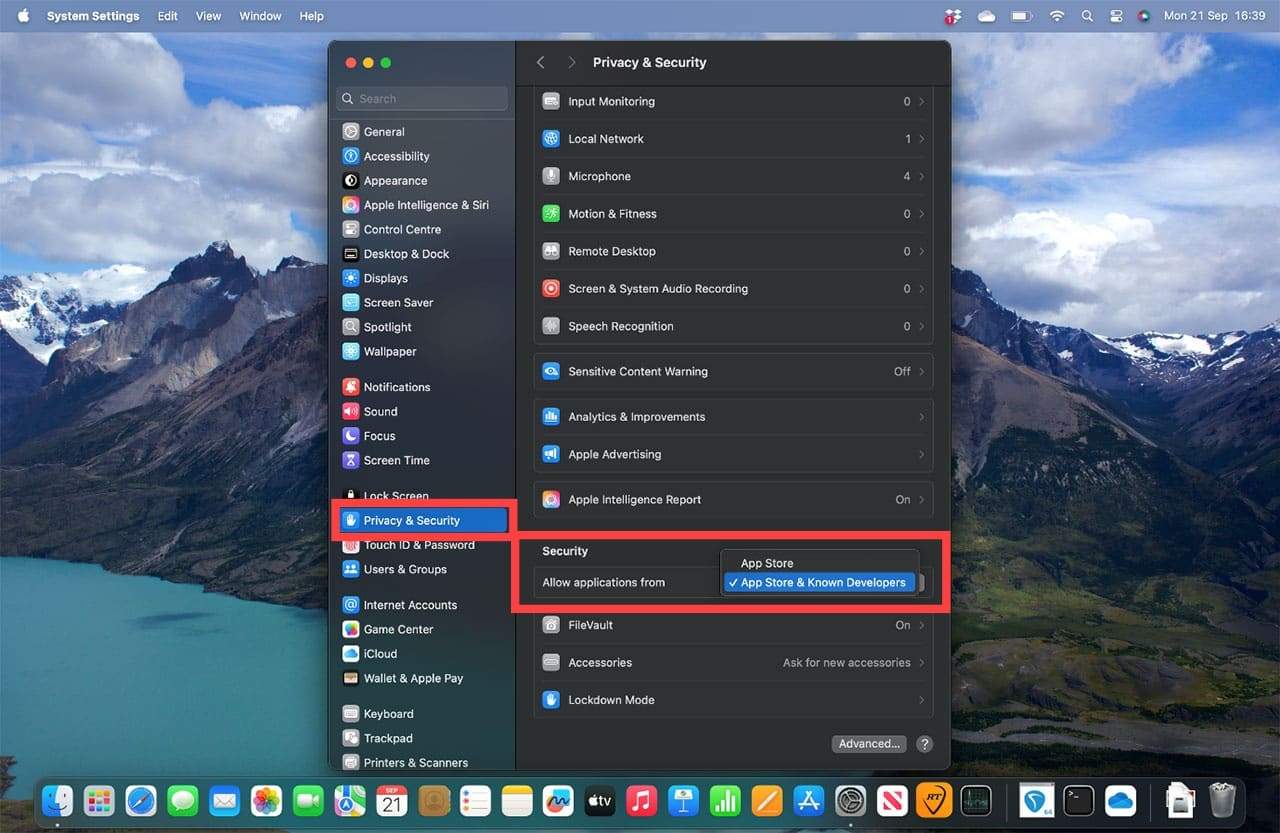Open Music app in the Dock

point(641,801)
